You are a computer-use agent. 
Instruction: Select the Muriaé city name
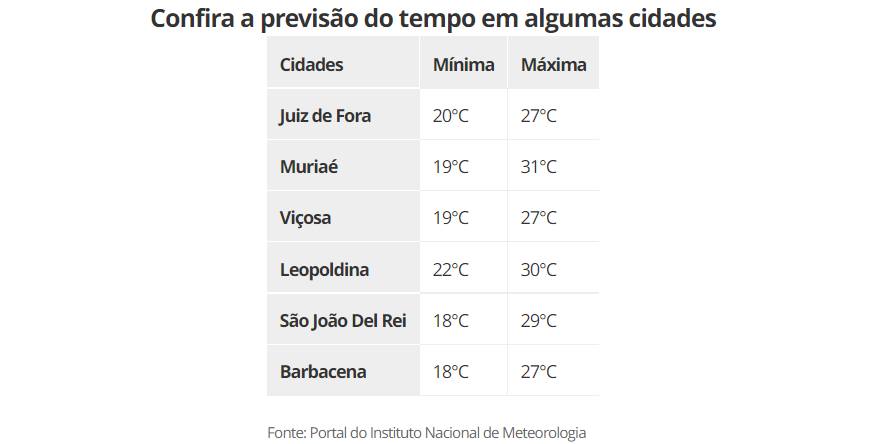(309, 167)
